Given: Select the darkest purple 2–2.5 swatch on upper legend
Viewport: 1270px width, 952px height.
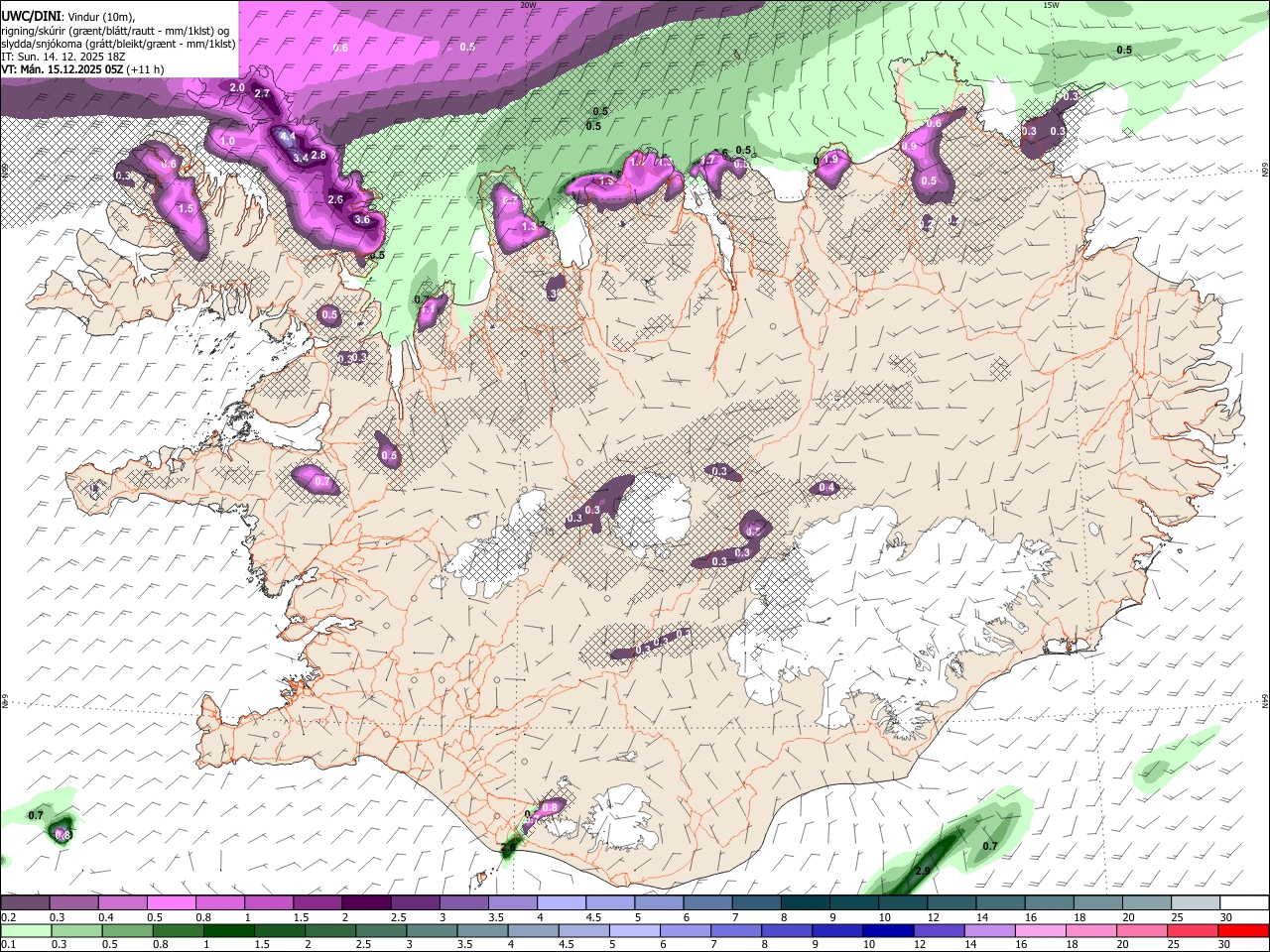Looking at the screenshot, I should 368,903.
